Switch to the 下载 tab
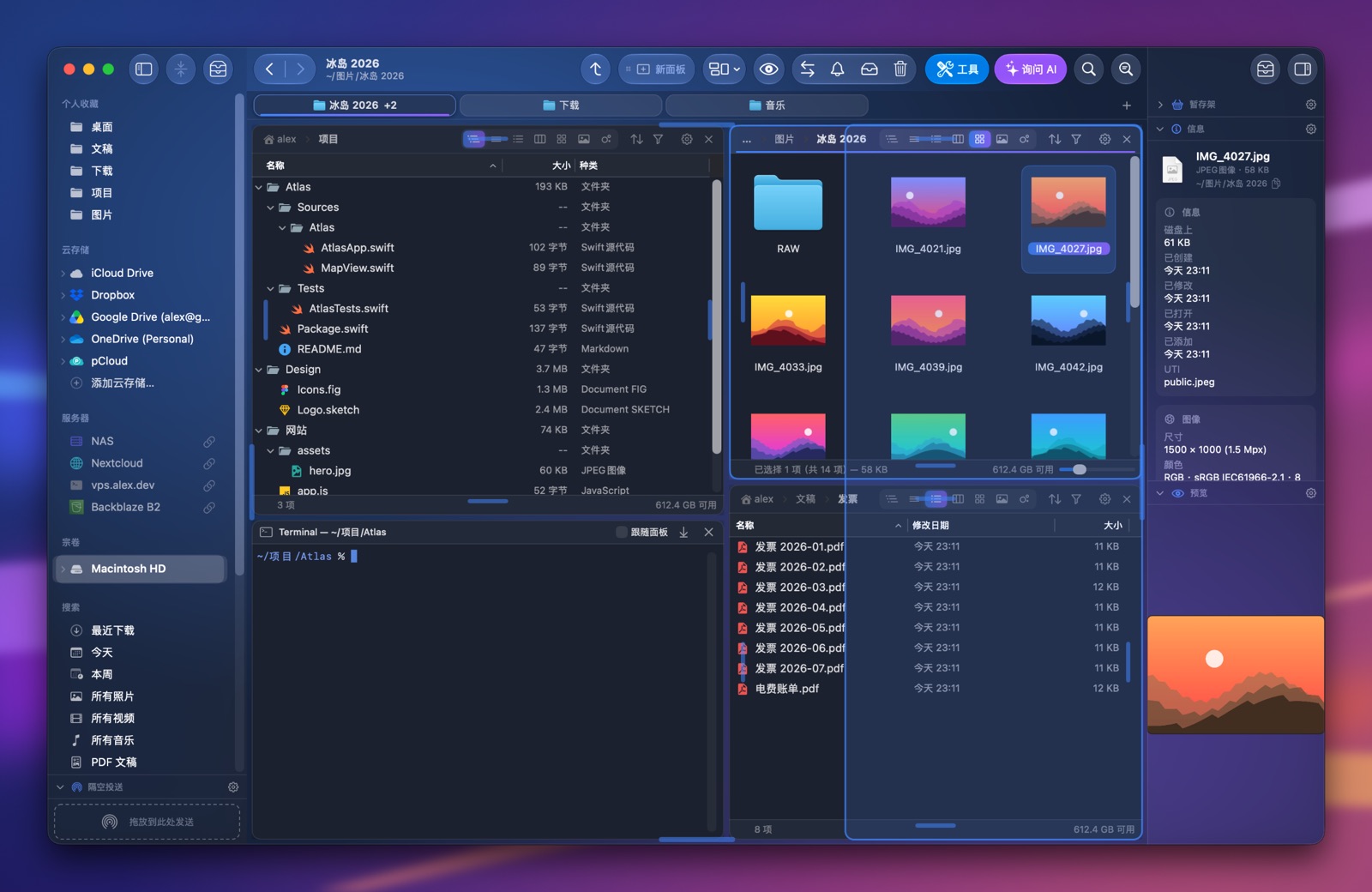The width and height of the screenshot is (1372, 892). click(x=561, y=105)
